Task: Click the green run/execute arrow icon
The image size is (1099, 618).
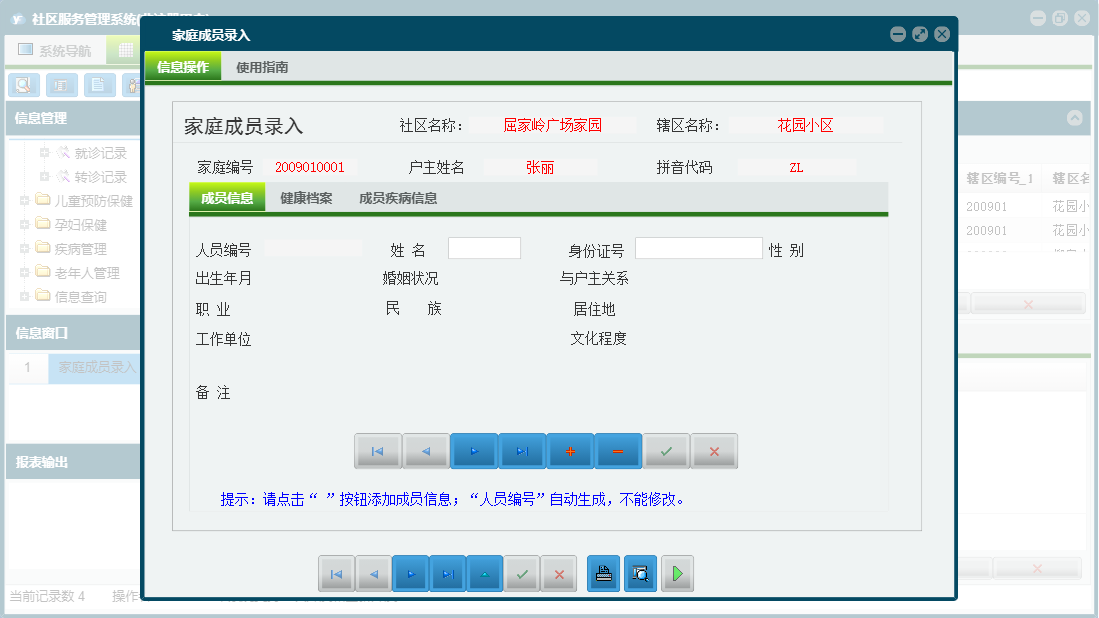Action: 677,573
